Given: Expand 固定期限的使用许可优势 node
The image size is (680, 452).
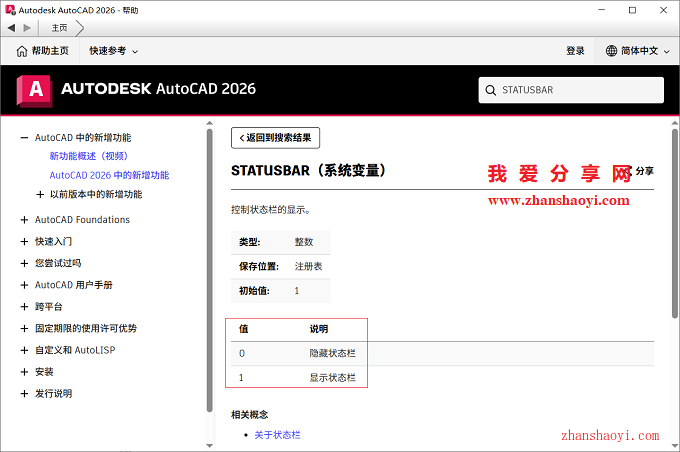Looking at the screenshot, I should tap(24, 328).
